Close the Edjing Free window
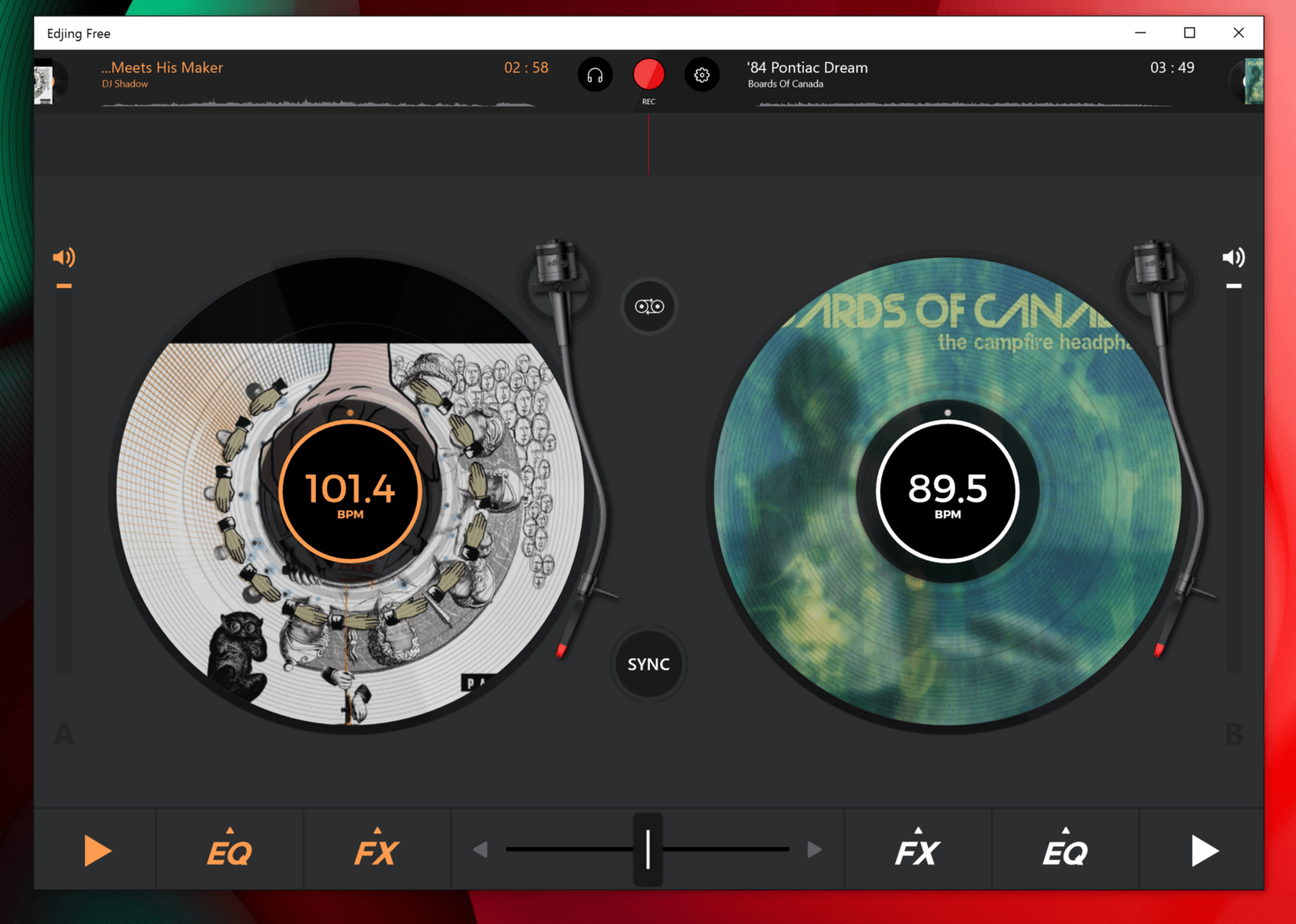This screenshot has height=924, width=1296. pos(1238,33)
